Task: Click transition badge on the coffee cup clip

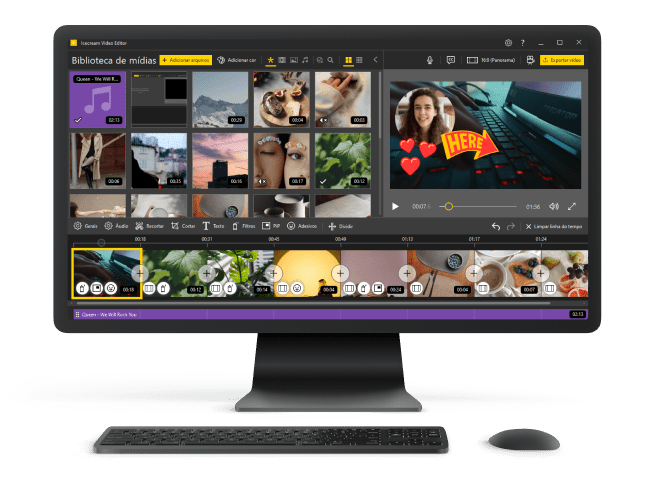Action: pos(483,288)
